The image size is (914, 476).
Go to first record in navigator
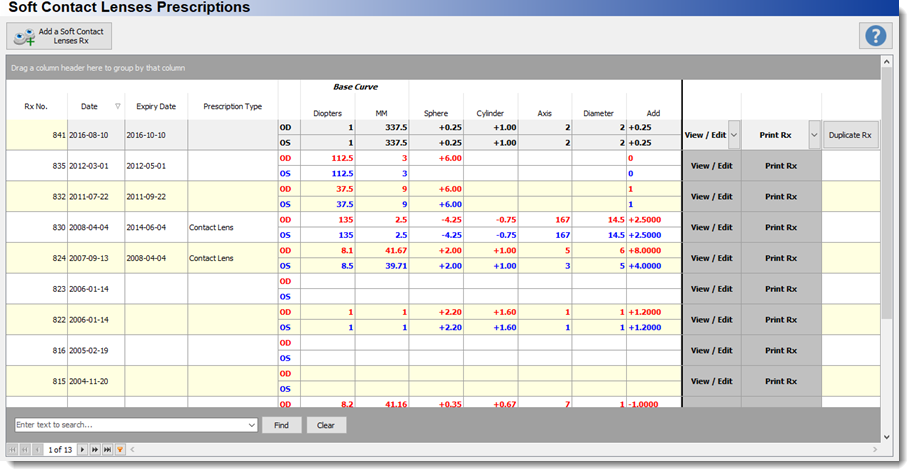(x=12, y=450)
